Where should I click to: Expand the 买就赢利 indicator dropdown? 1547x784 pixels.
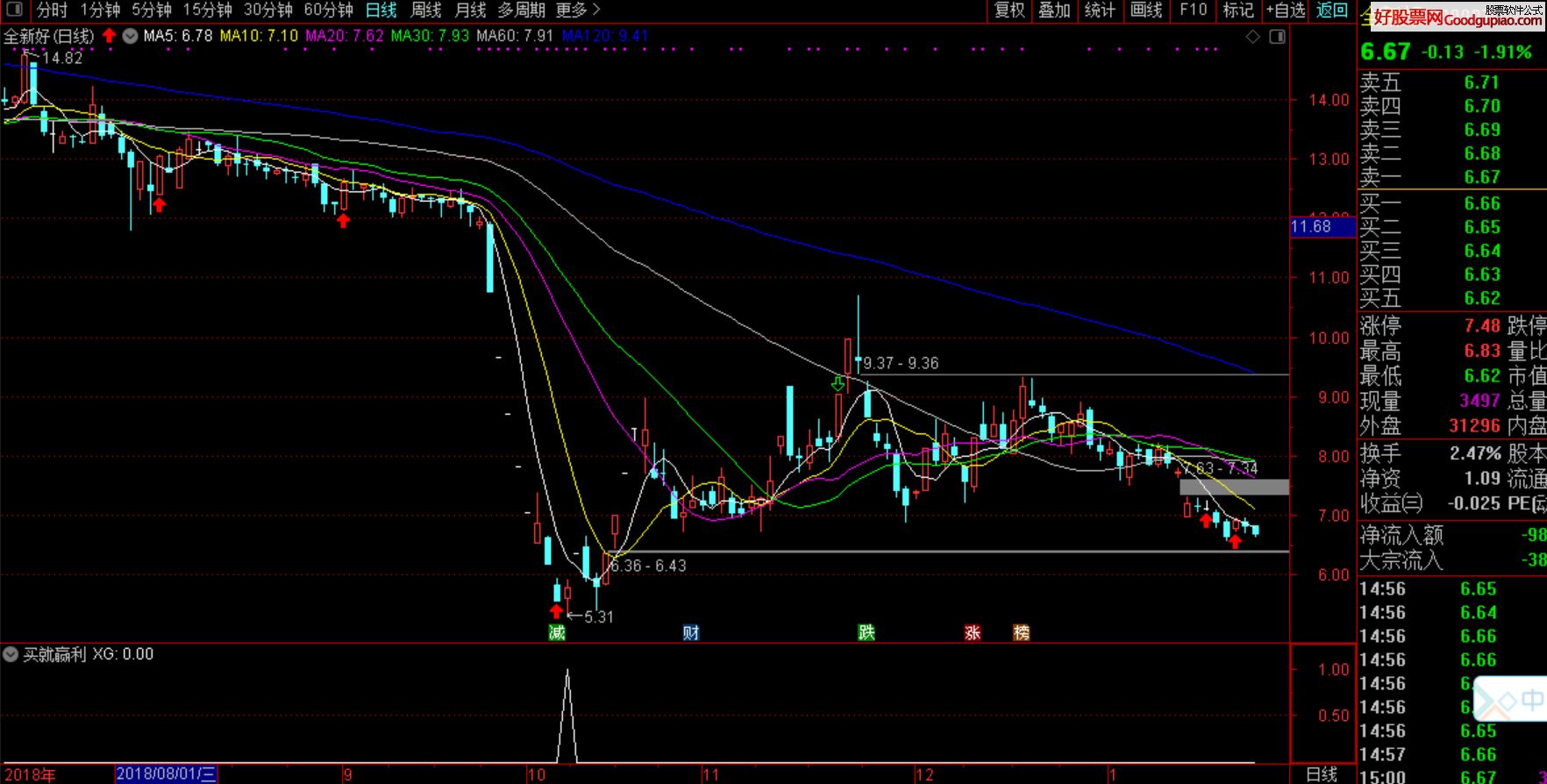pyautogui.click(x=11, y=654)
